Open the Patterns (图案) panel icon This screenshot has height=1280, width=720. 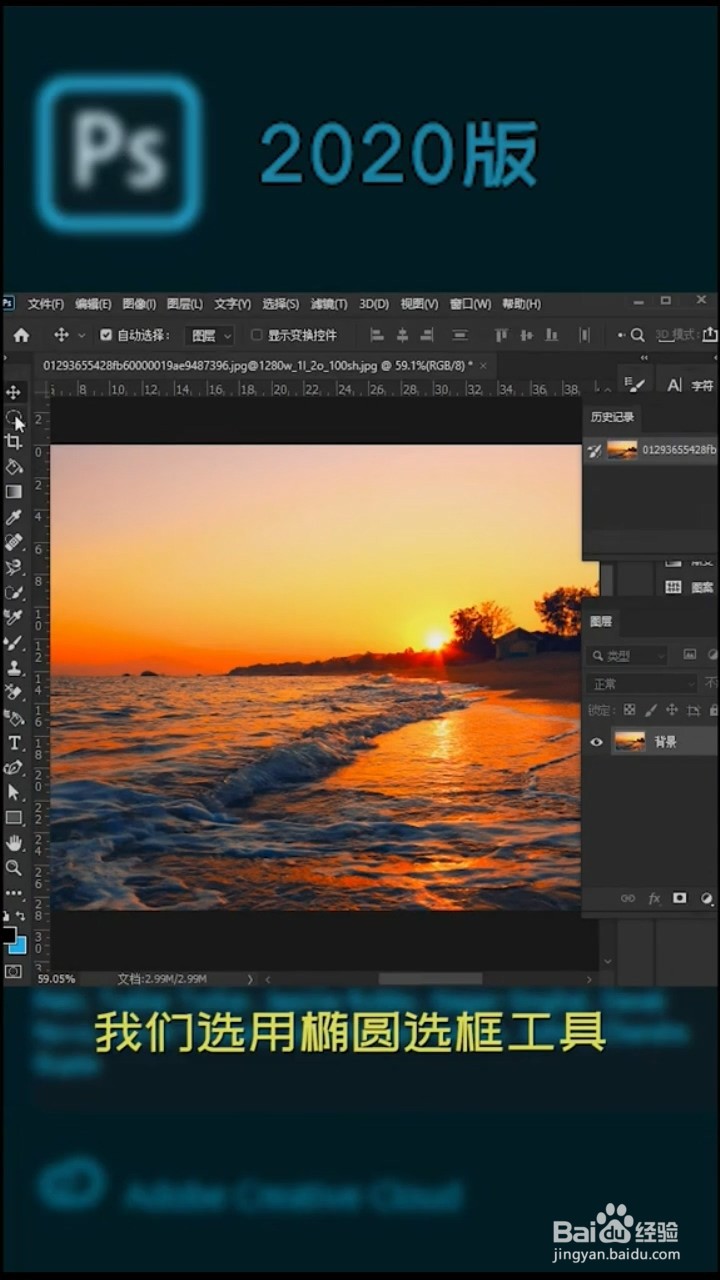690,587
